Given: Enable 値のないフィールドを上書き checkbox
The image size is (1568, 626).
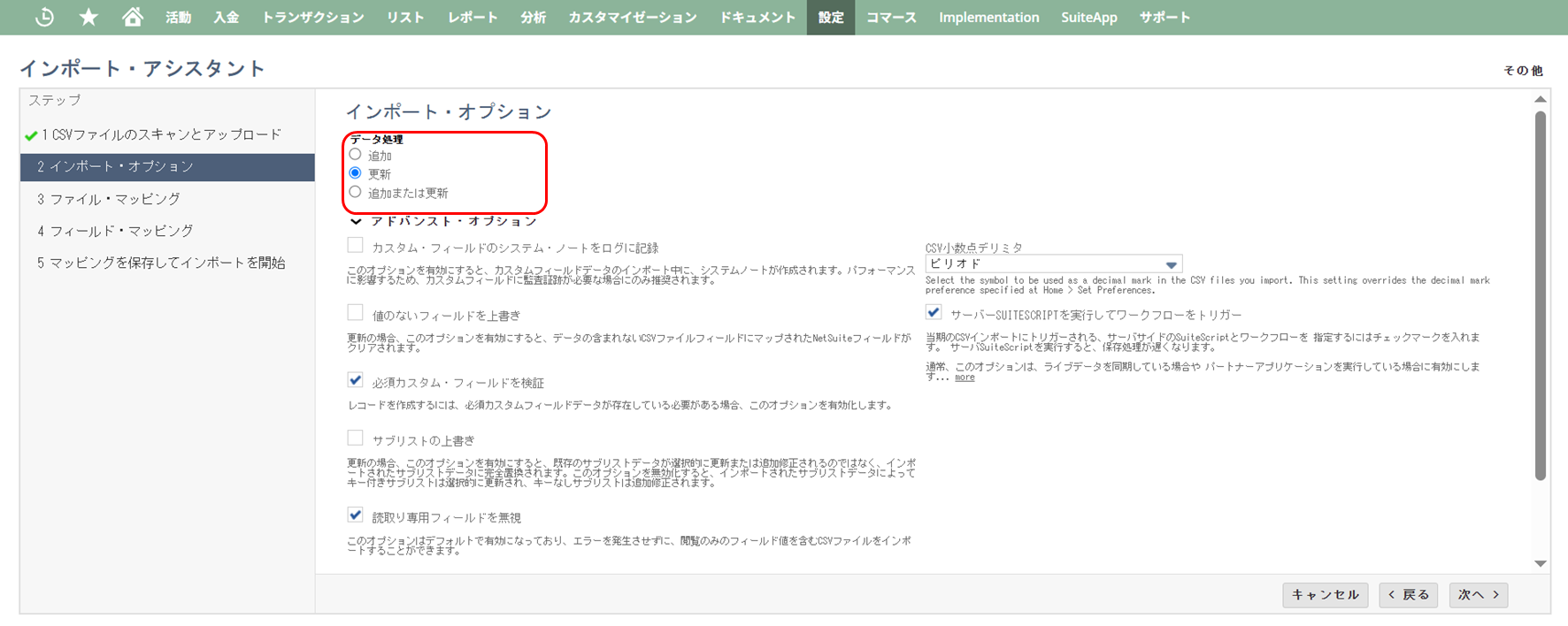Looking at the screenshot, I should click(x=355, y=312).
